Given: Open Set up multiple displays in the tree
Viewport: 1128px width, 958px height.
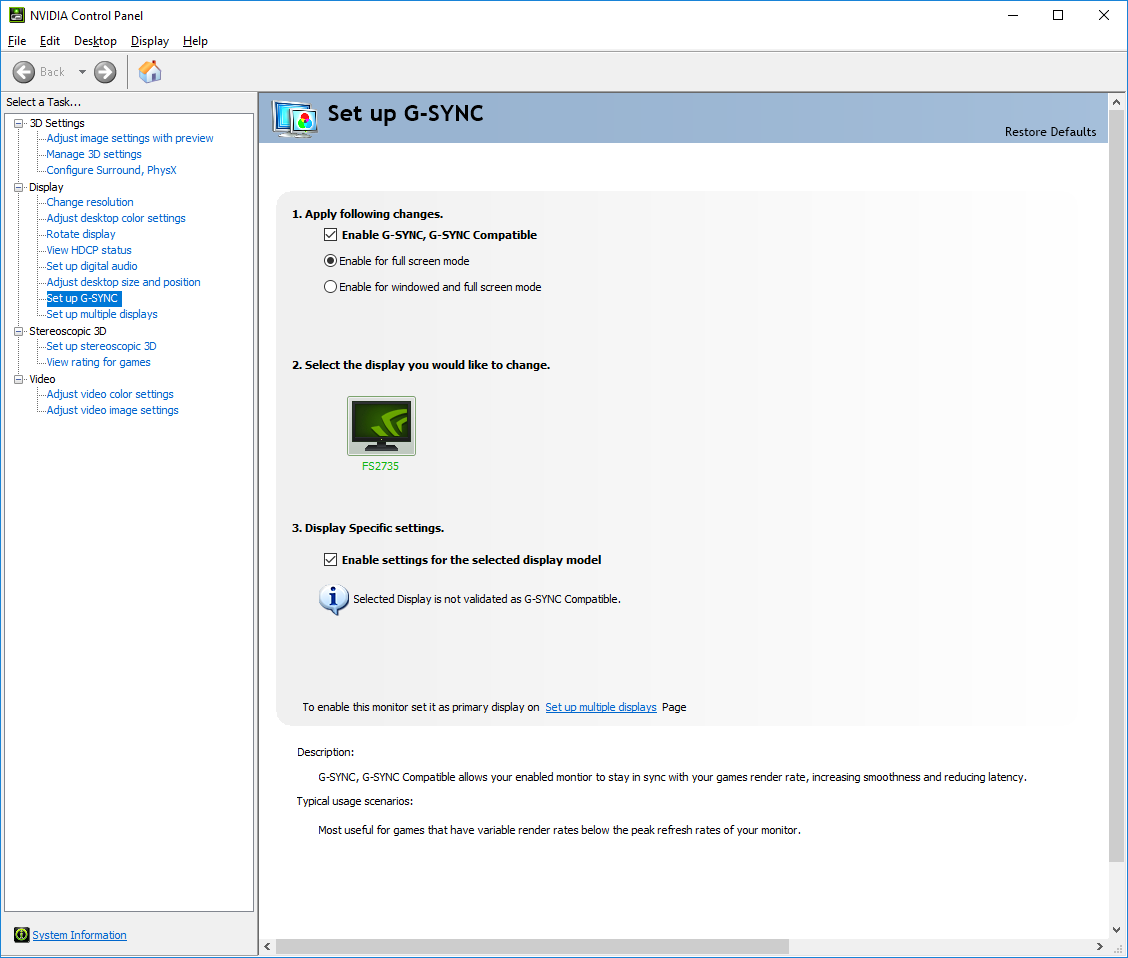Looking at the screenshot, I should (x=101, y=314).
